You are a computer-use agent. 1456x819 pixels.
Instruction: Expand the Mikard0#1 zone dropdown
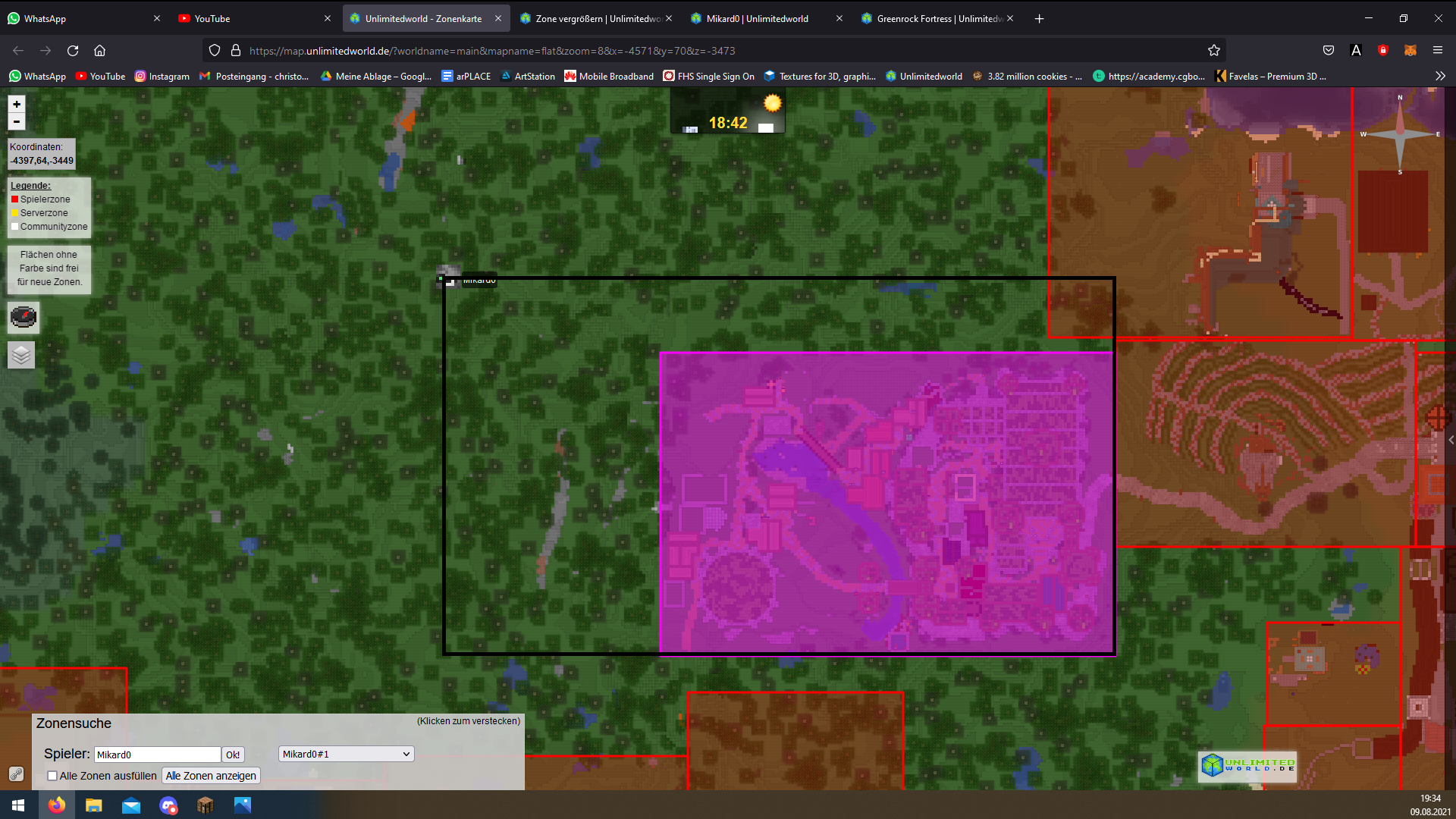click(x=347, y=754)
